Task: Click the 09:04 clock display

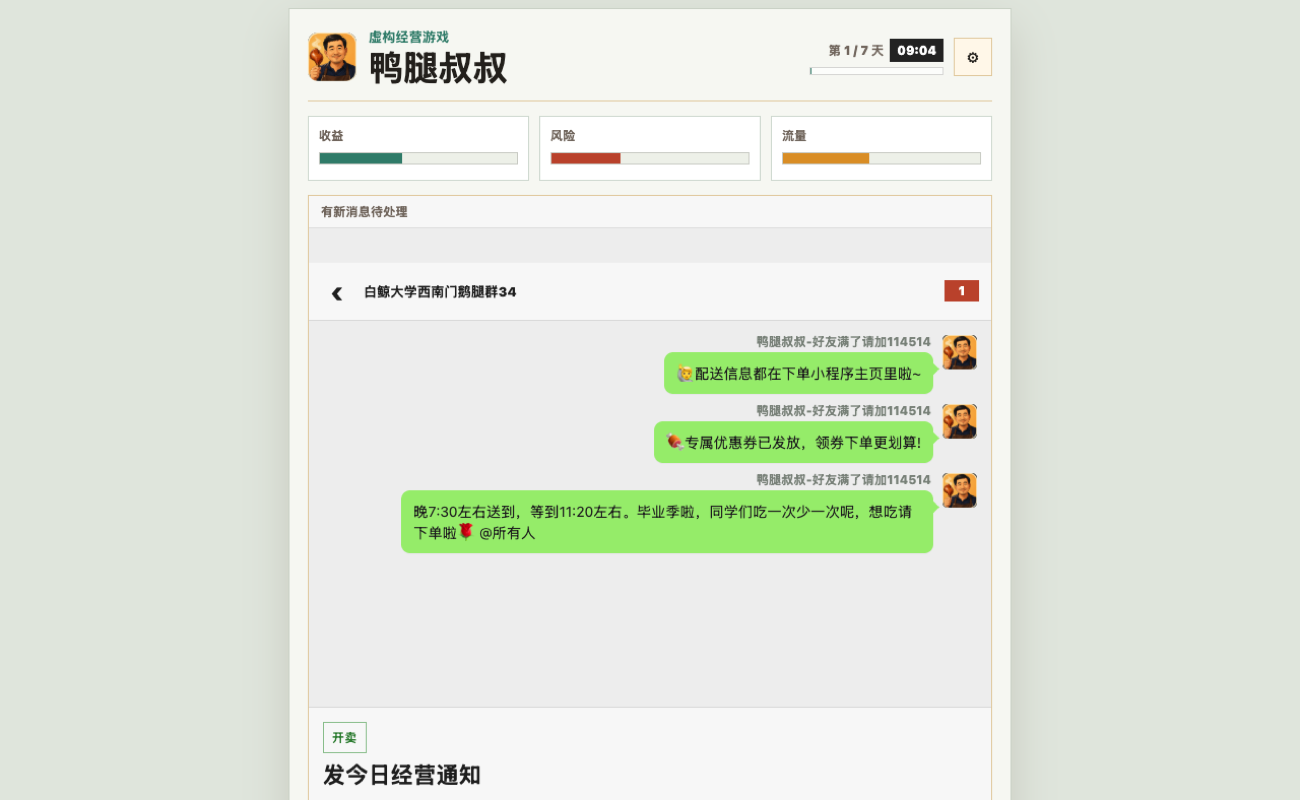Action: pyautogui.click(x=916, y=50)
